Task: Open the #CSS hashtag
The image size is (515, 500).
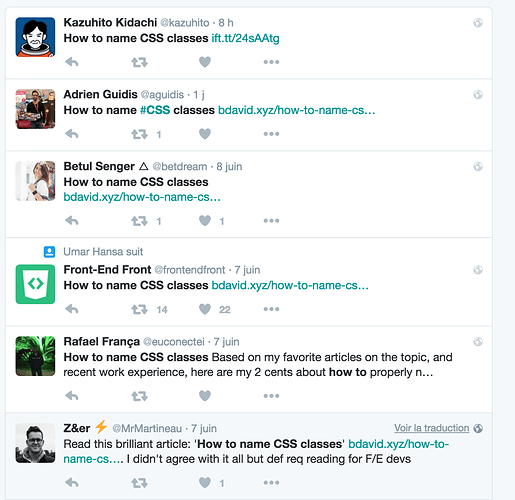Action: pos(155,110)
